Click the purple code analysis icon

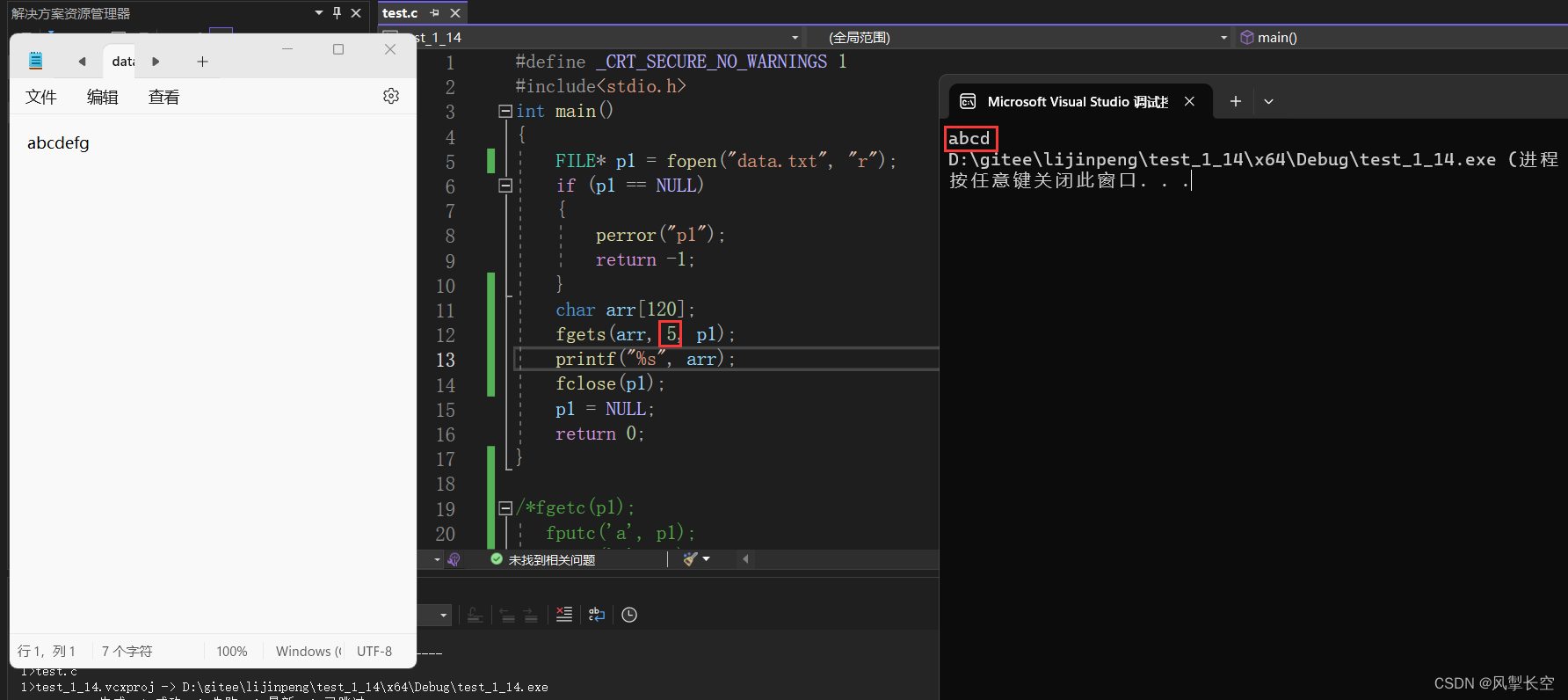point(454,559)
